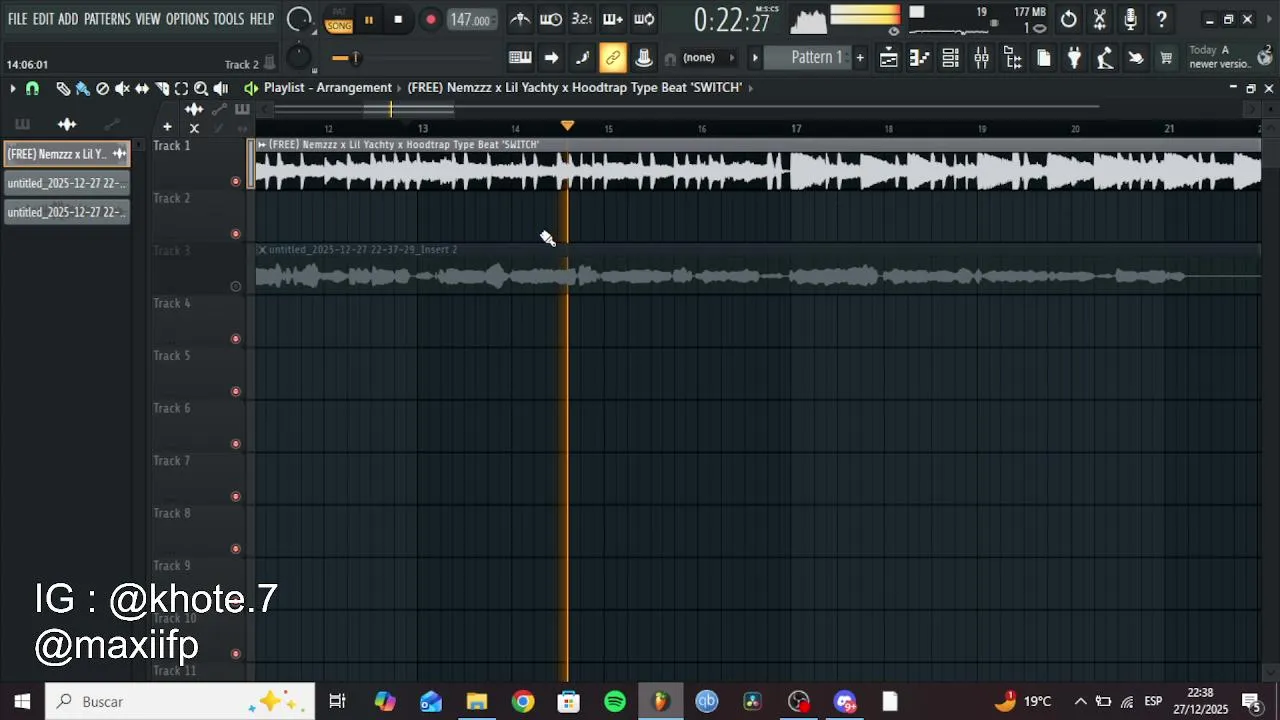
Task: Mute Track 2 with its red dot
Action: tap(236, 234)
